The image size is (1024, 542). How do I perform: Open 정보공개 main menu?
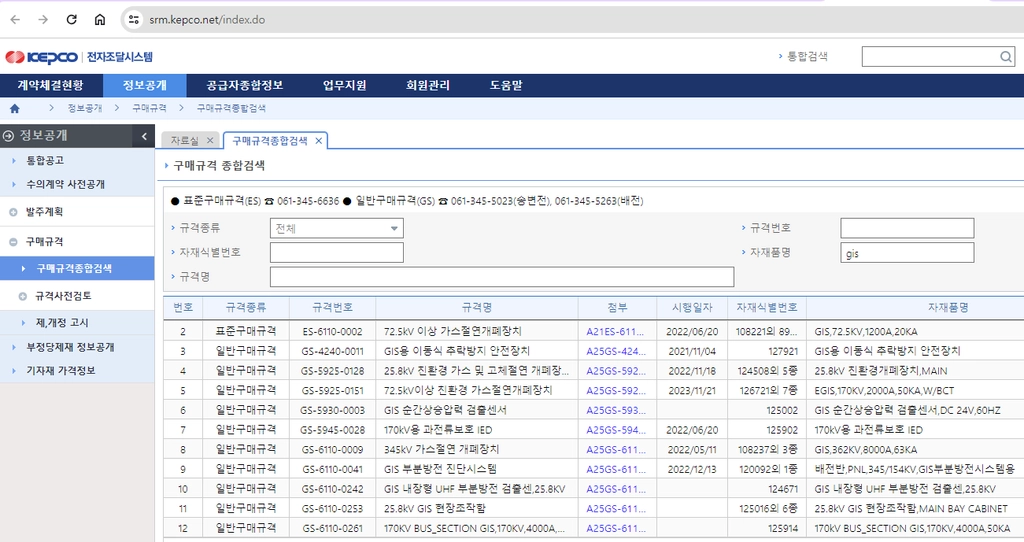[x=145, y=86]
